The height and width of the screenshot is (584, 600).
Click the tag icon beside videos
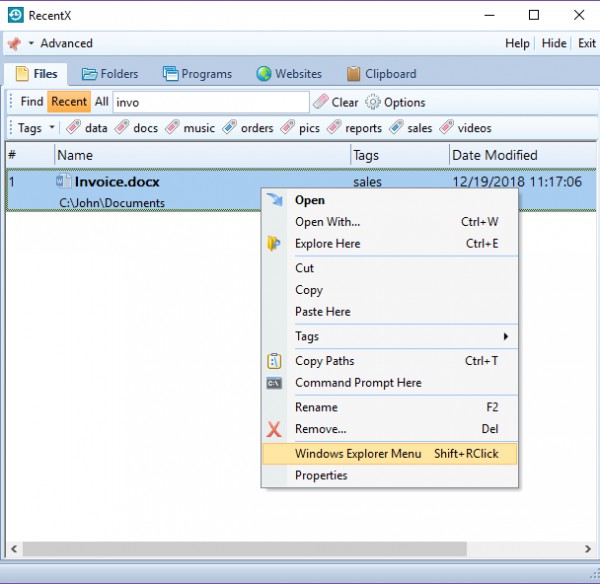pyautogui.click(x=446, y=127)
